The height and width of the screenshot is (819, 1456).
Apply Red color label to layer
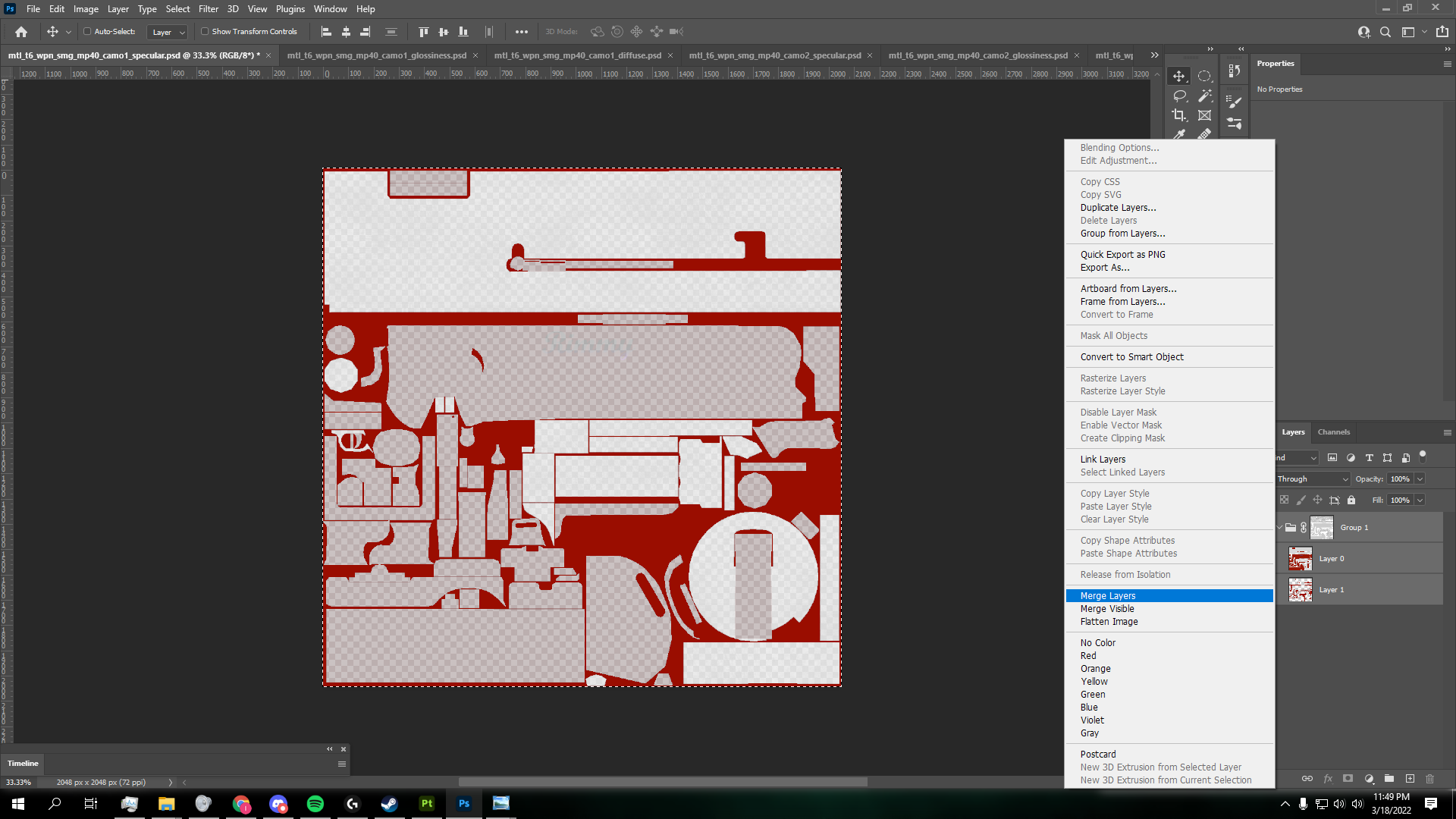tap(1088, 656)
